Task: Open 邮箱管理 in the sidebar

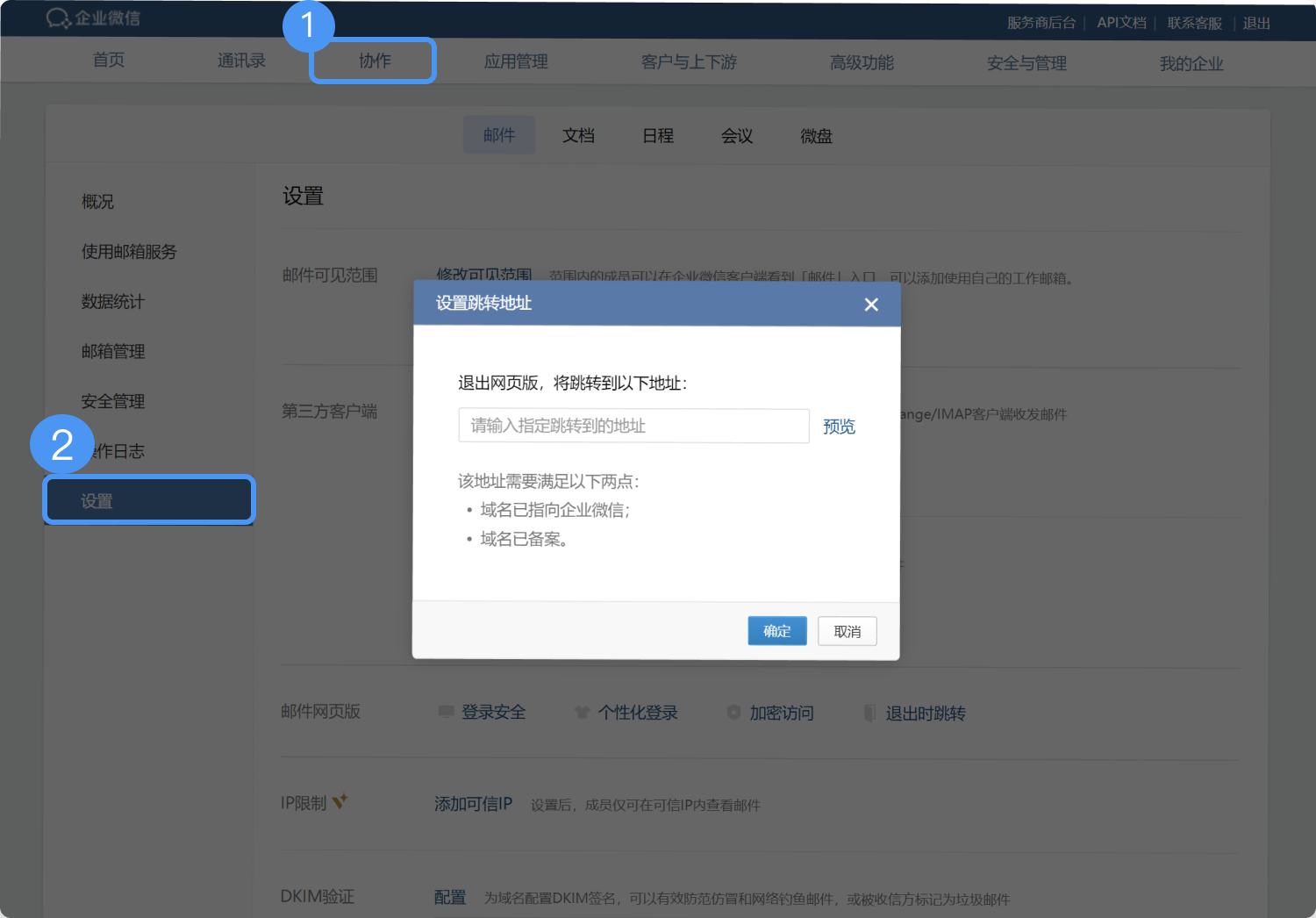Action: coord(113,352)
